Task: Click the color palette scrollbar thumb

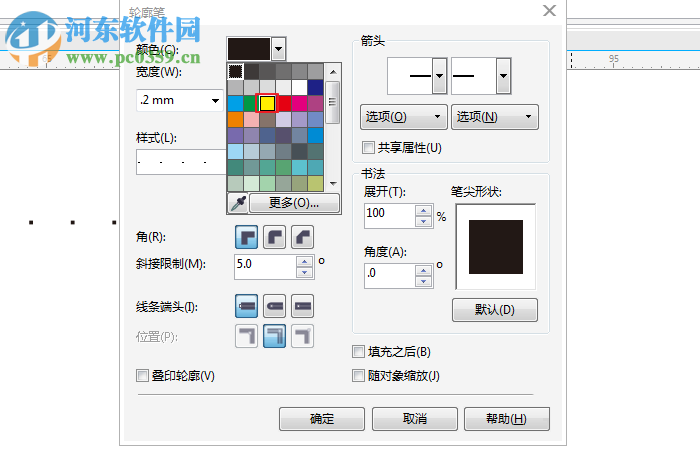Action: (333, 102)
